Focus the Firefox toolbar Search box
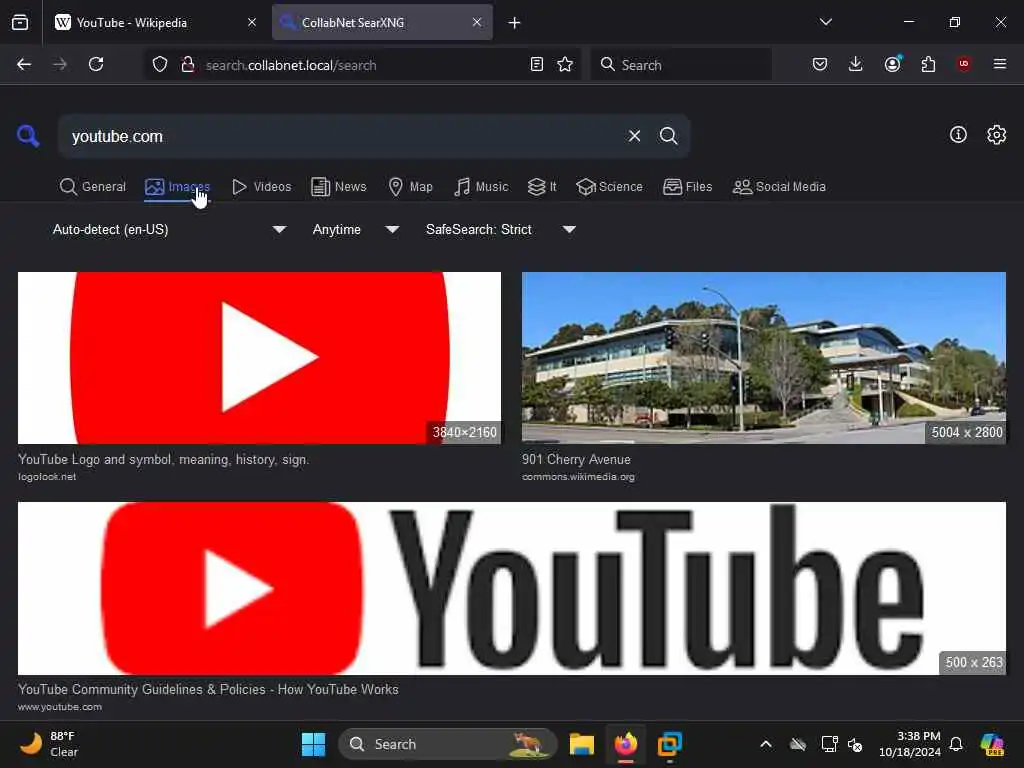Viewport: 1024px width, 768px height. click(681, 65)
